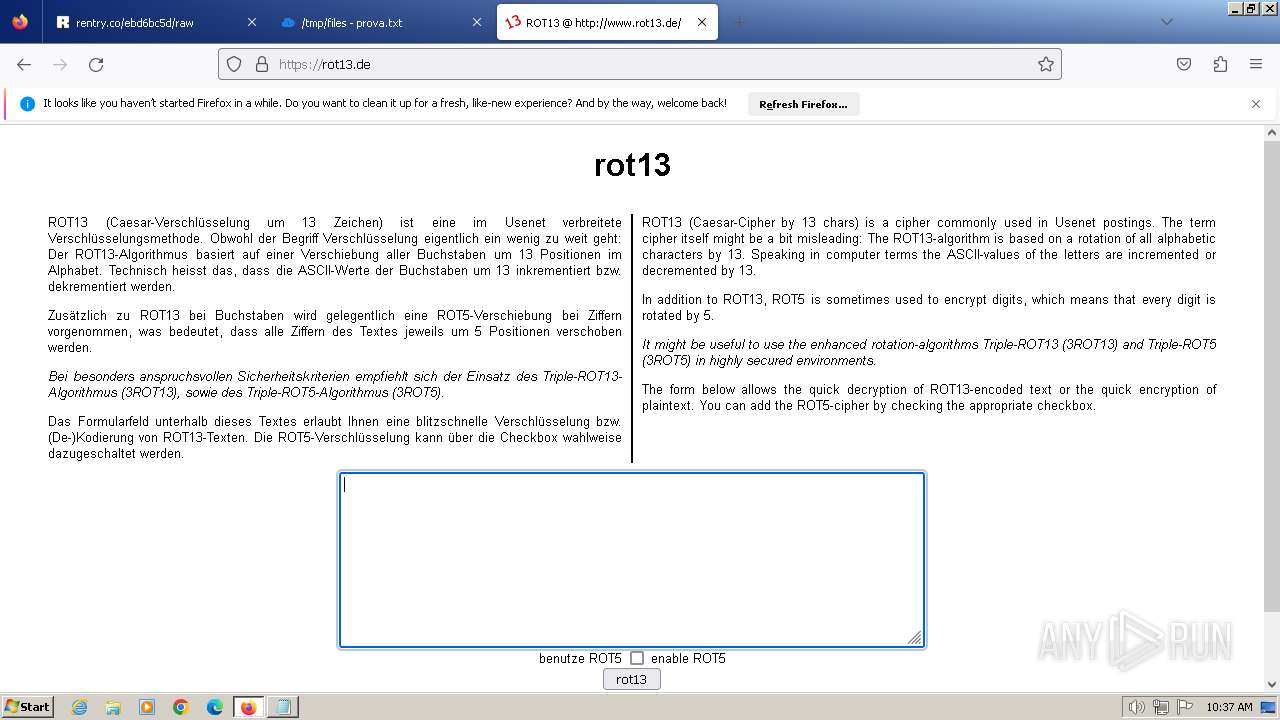Restore down the Firefox window
This screenshot has height=720, width=1280.
click(x=1251, y=8)
